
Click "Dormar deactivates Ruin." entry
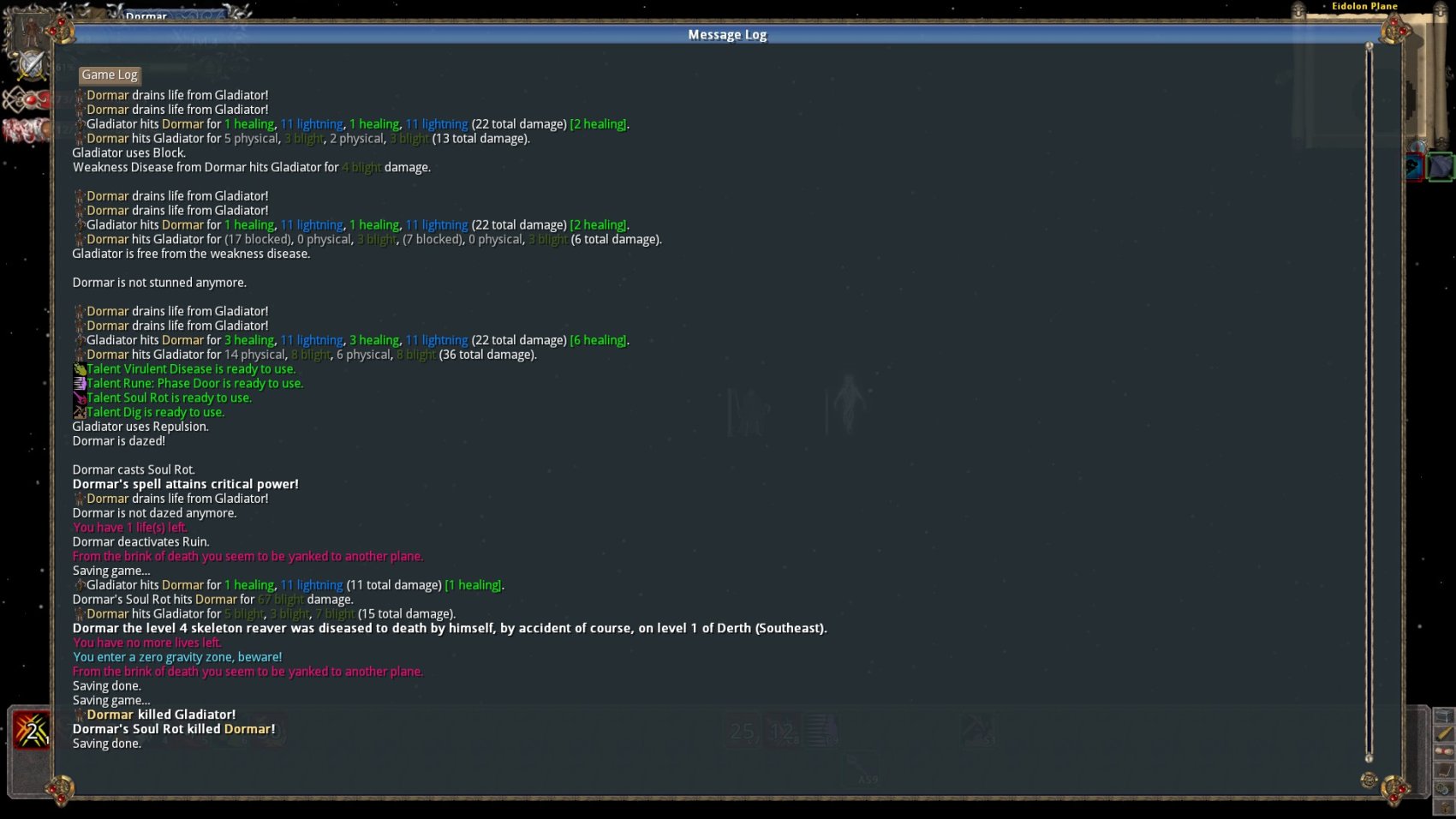[x=140, y=542]
